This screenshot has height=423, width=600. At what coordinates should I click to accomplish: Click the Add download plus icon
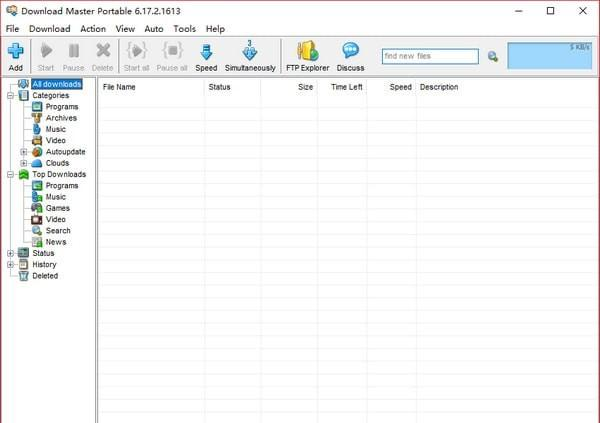coord(16,51)
